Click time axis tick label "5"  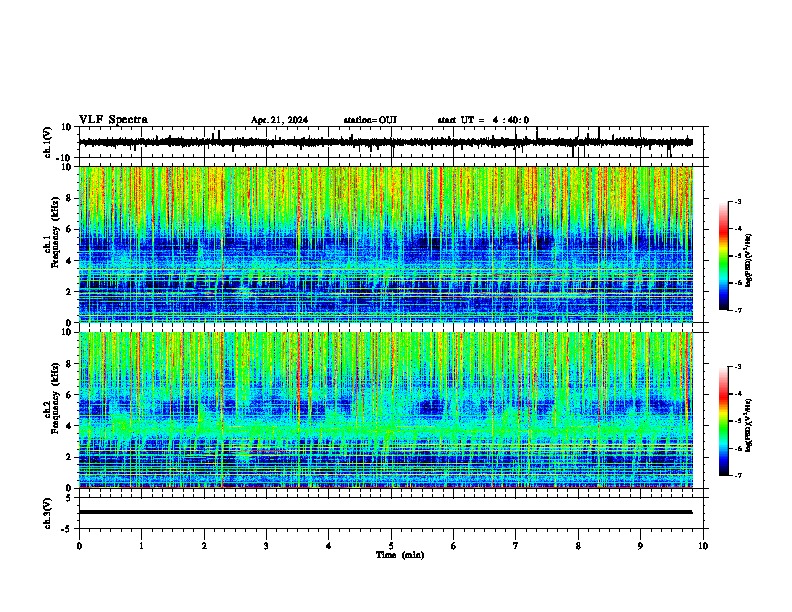click(x=391, y=546)
